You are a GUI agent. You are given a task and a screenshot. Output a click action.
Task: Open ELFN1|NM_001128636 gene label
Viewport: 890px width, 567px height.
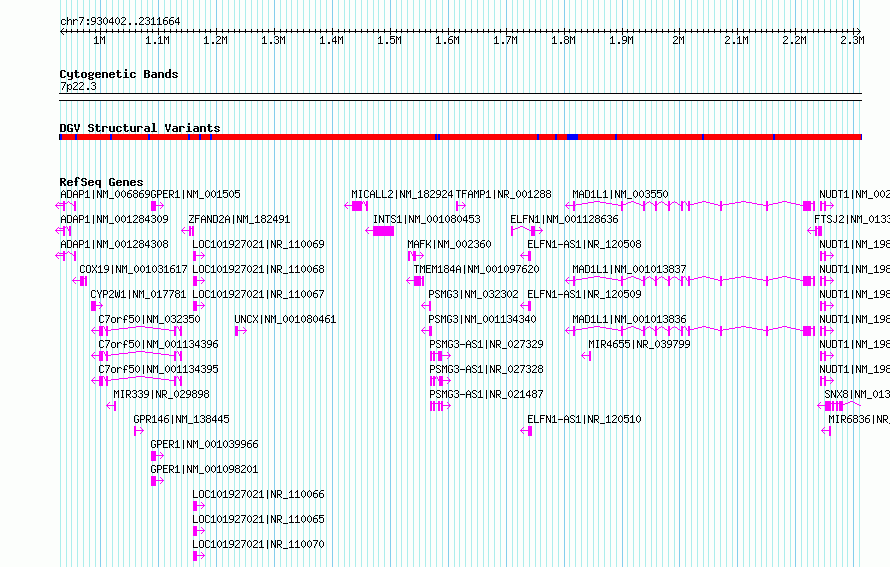tap(564, 219)
